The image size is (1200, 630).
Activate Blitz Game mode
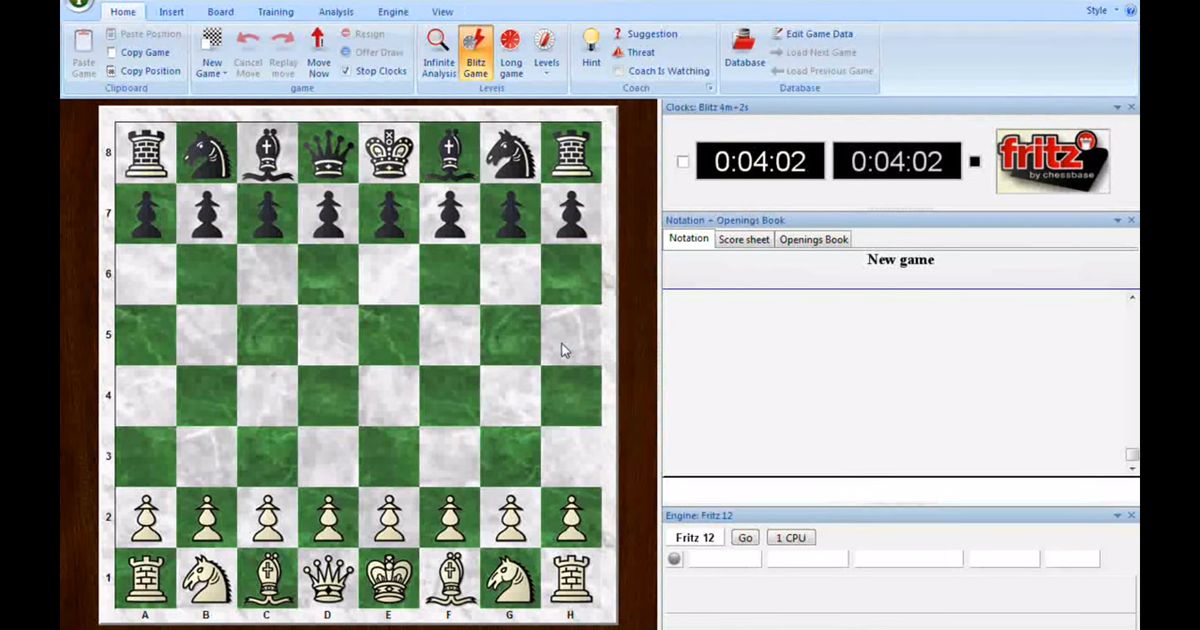[x=475, y=52]
